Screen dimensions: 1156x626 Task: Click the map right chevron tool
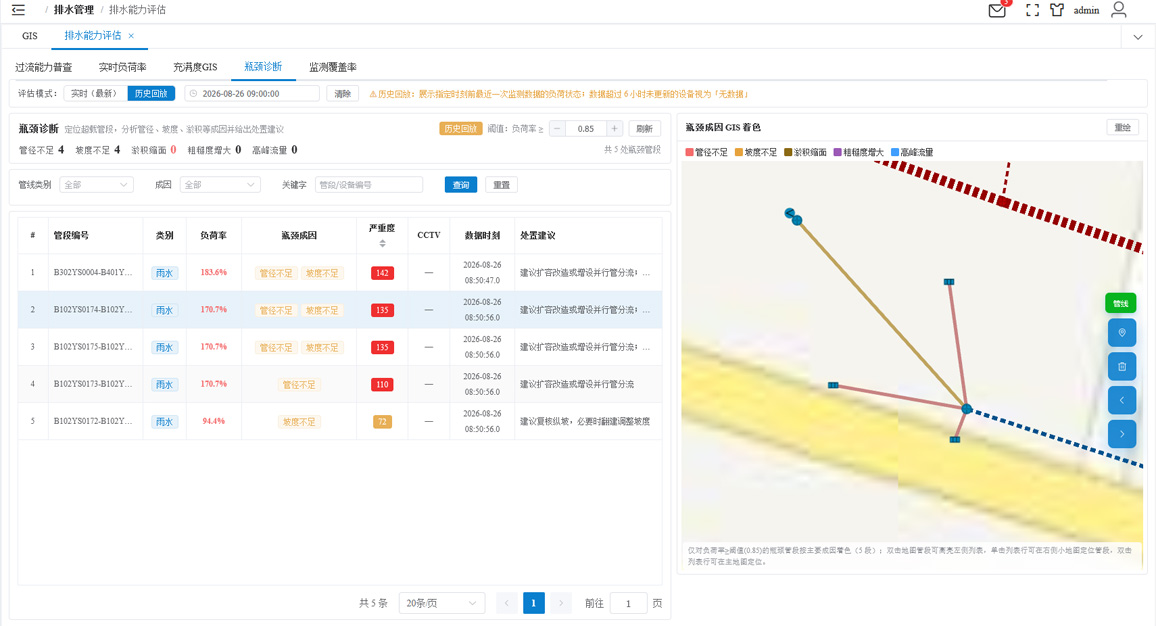tap(1122, 434)
